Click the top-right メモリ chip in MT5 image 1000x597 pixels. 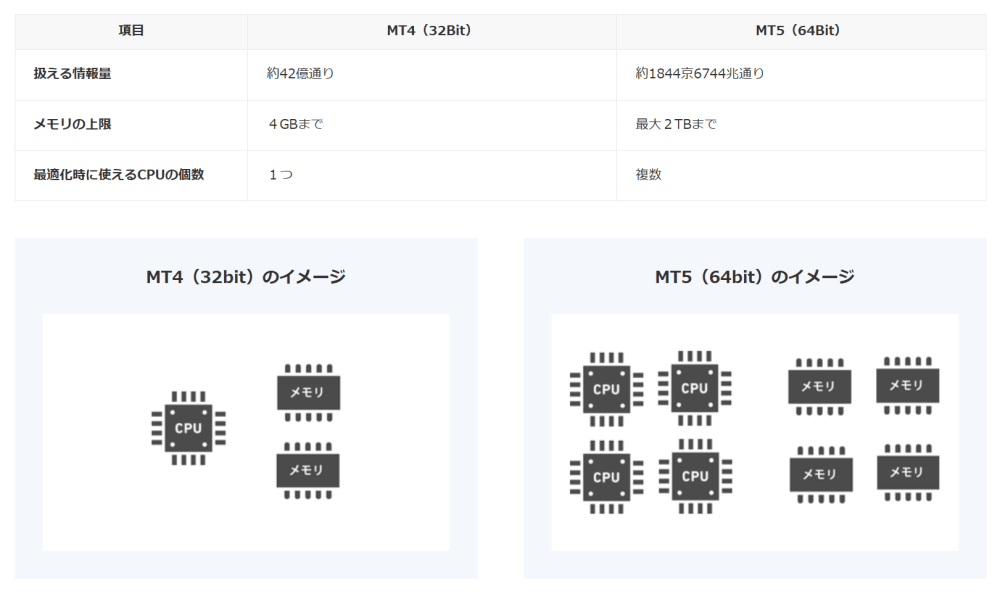(908, 385)
